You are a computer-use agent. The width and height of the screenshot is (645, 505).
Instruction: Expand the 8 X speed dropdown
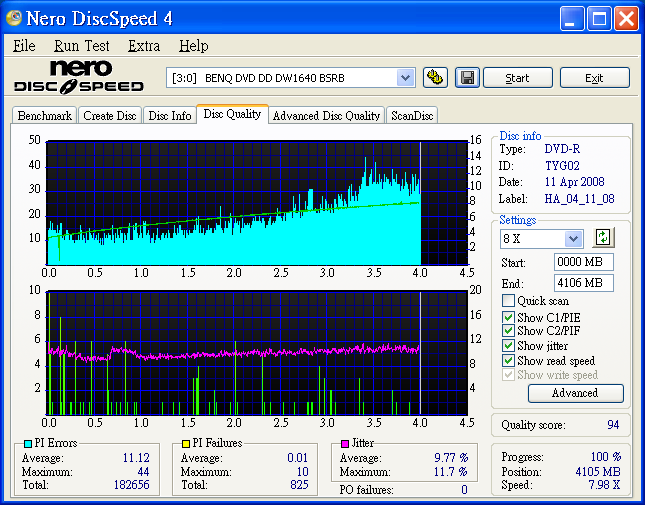coord(573,239)
